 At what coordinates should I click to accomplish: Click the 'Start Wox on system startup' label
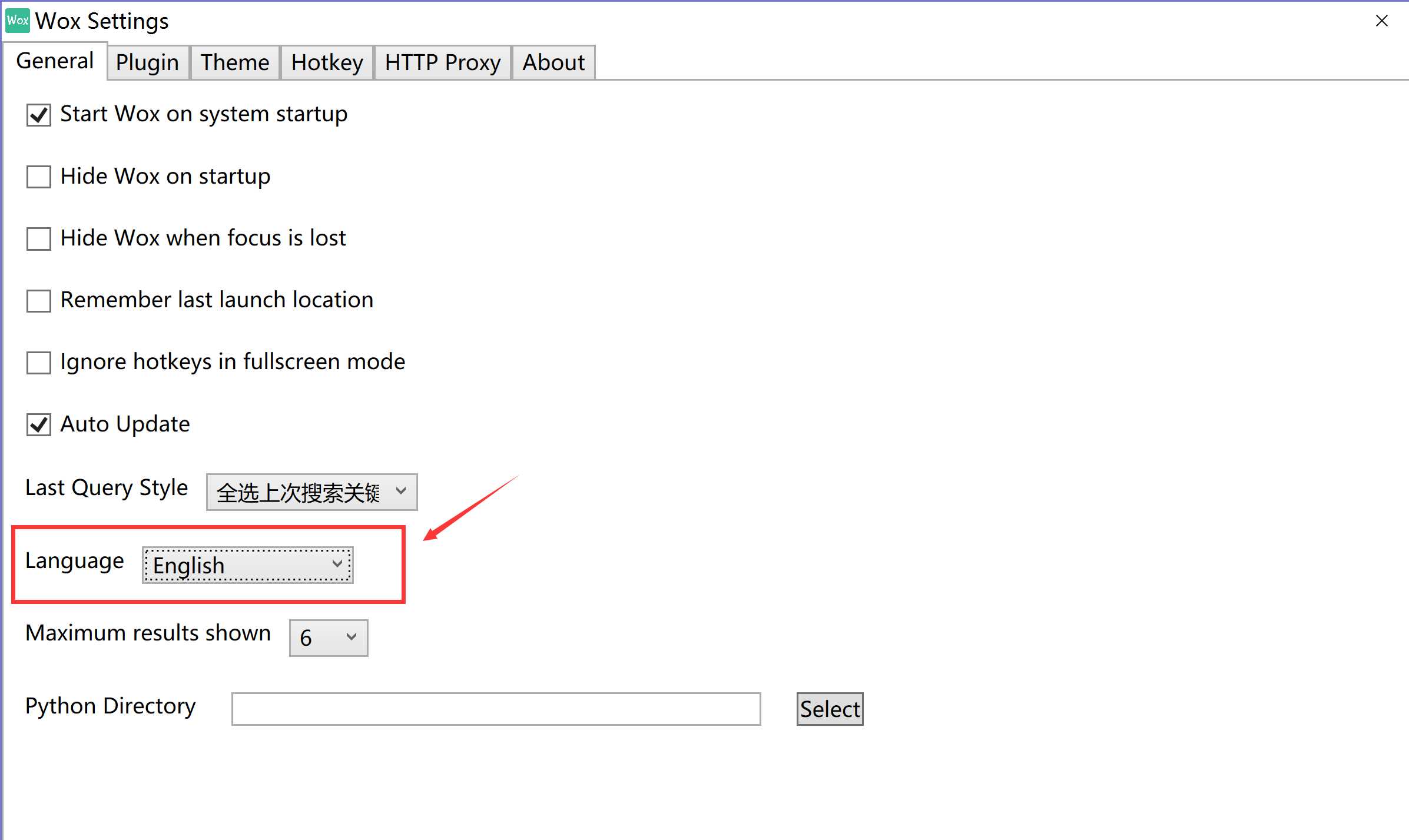tap(204, 114)
